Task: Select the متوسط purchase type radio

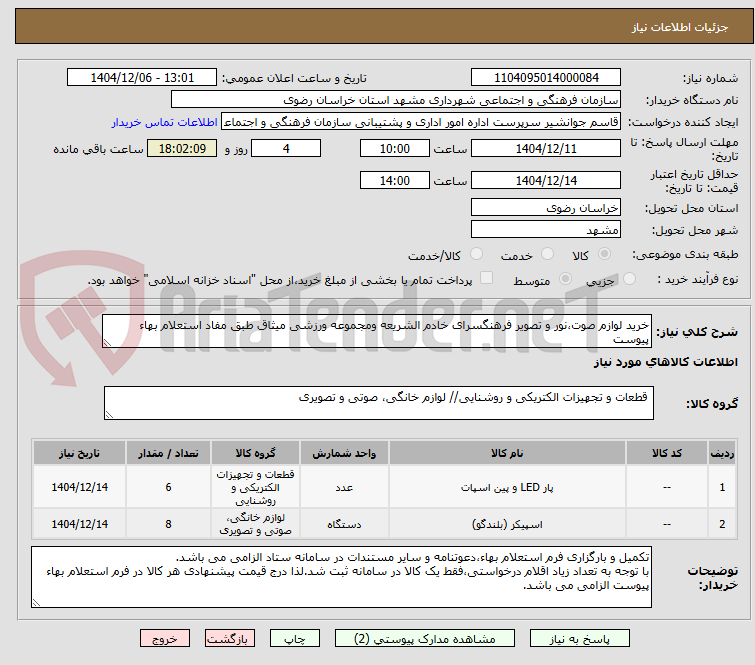Action: coord(565,278)
